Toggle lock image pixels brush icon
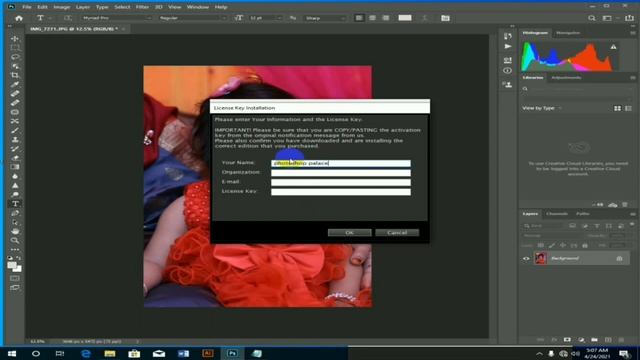Viewport: 640px width, 360px height. tap(551, 245)
